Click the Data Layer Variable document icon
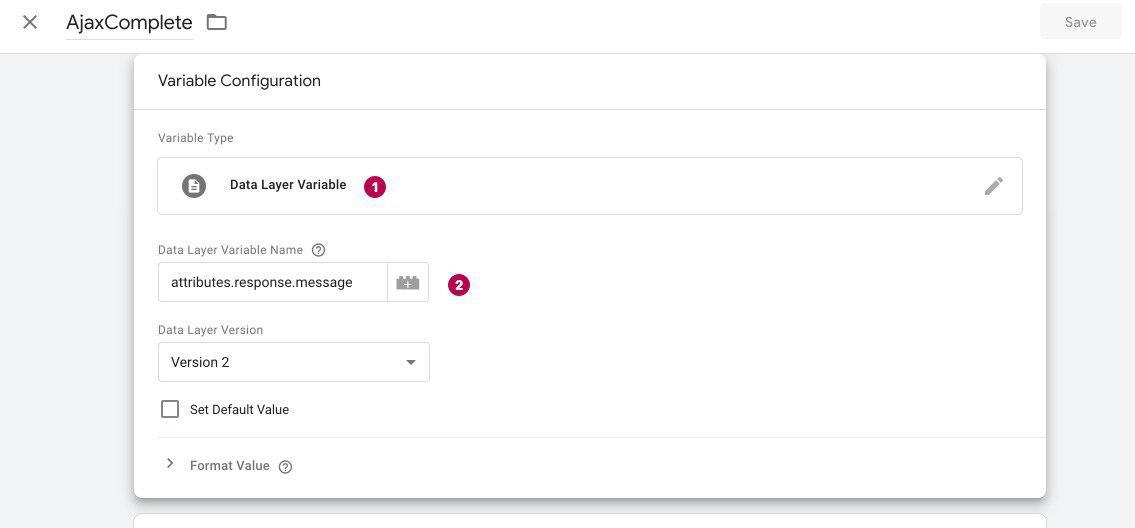Image resolution: width=1135 pixels, height=528 pixels. tap(193, 186)
